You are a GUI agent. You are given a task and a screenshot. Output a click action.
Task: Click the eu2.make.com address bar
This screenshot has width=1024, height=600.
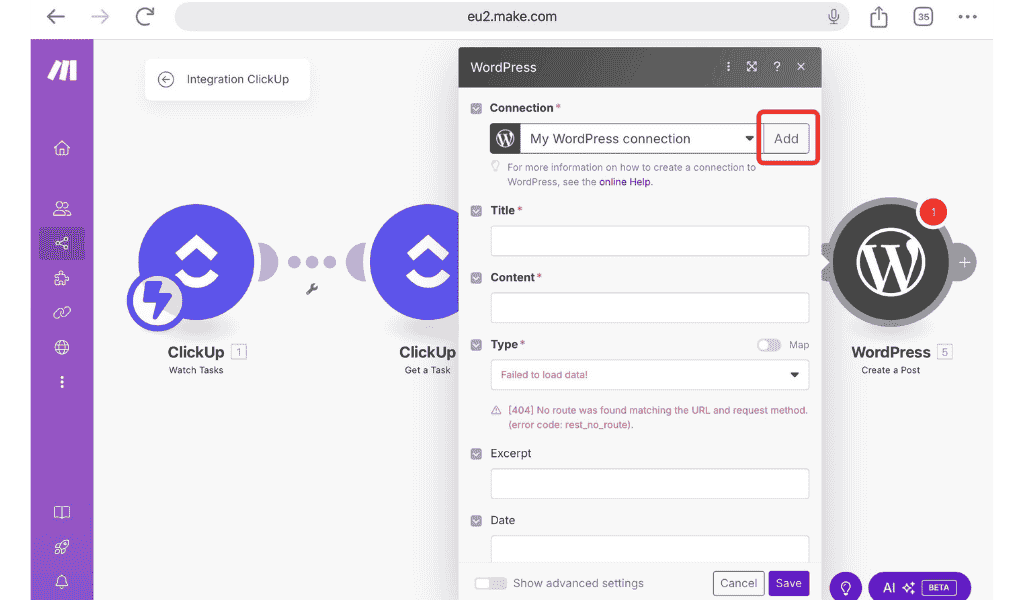point(512,16)
